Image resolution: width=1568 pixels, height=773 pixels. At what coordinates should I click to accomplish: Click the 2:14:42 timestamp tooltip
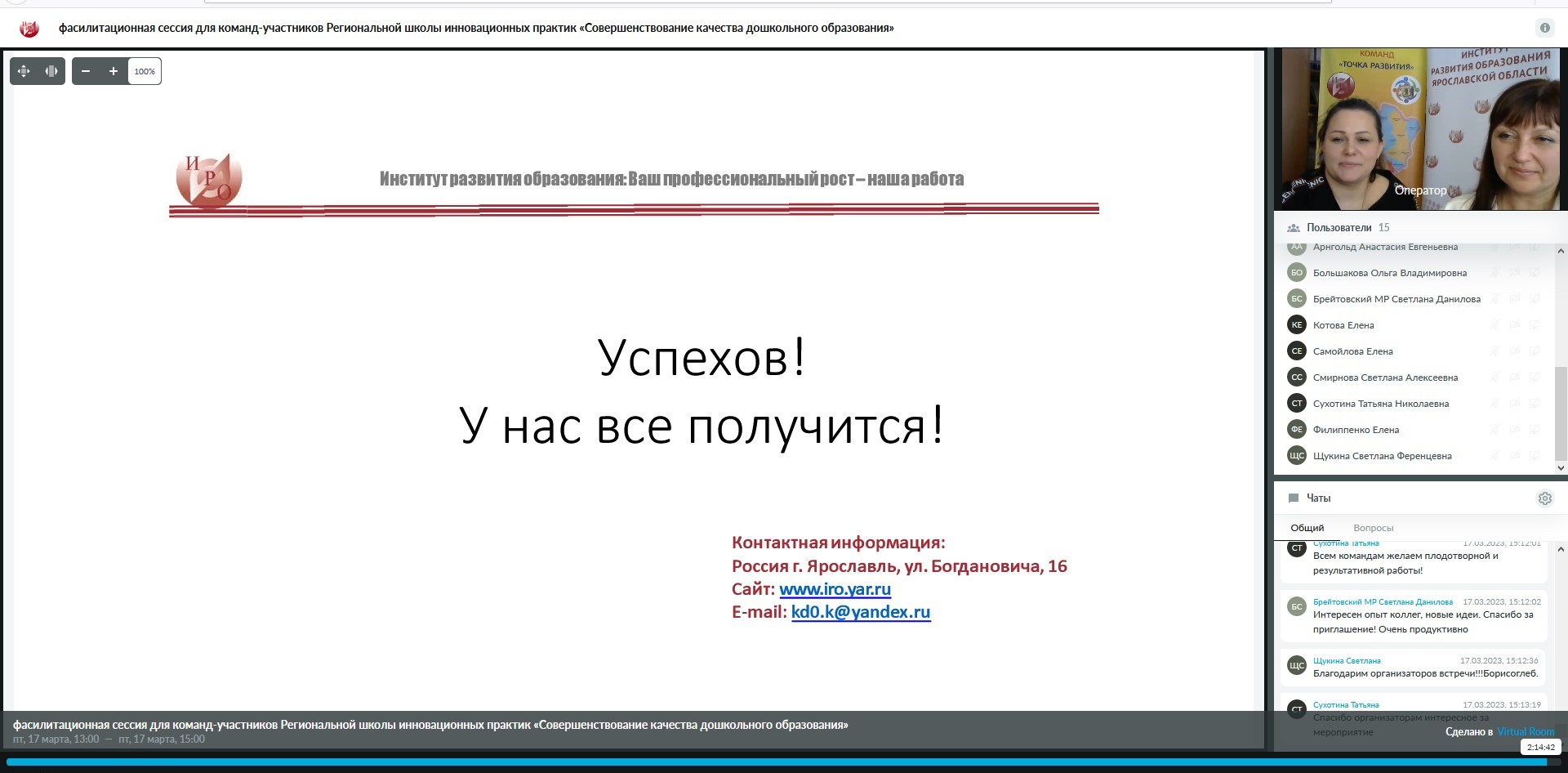pos(1541,747)
